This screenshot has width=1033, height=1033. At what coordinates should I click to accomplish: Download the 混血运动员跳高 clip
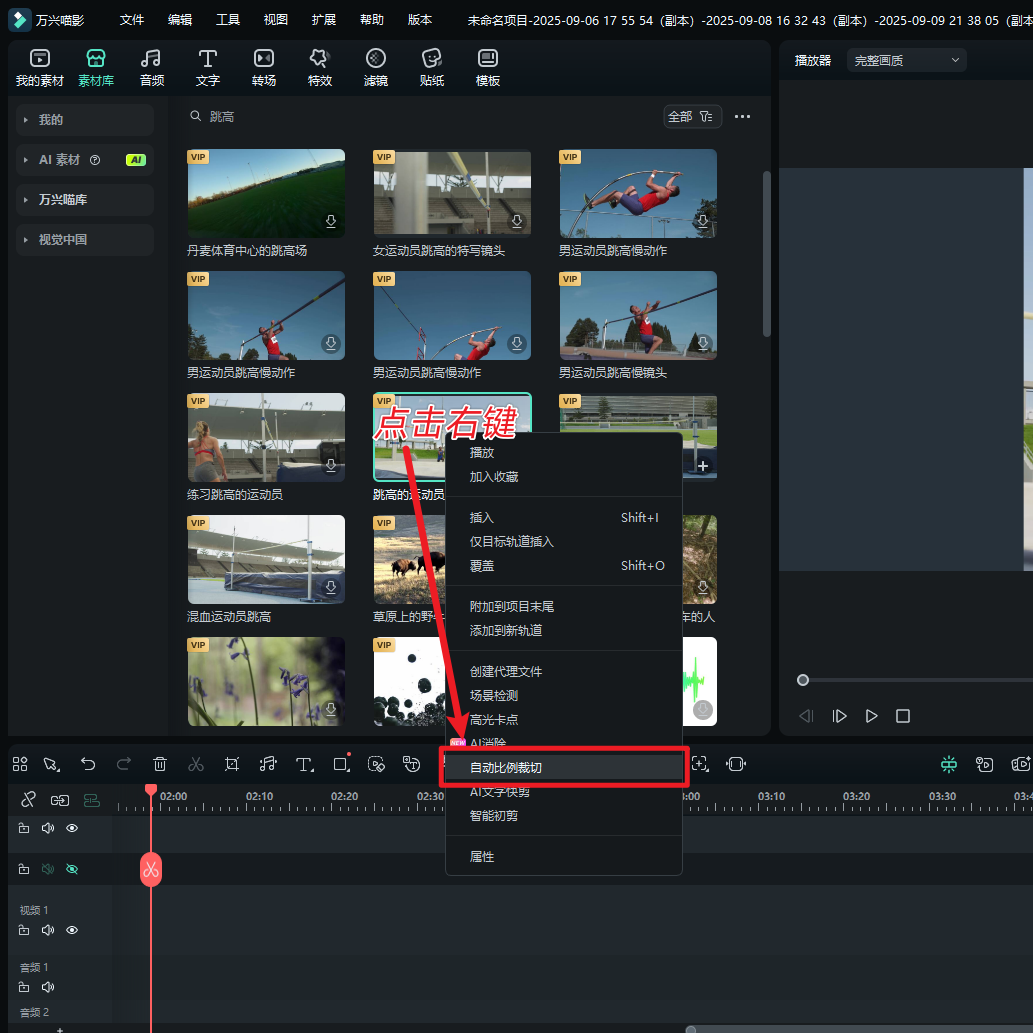point(331,587)
